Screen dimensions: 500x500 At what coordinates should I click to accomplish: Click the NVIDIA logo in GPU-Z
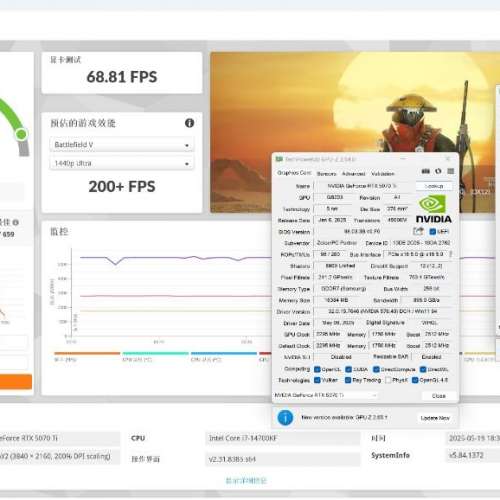pyautogui.click(x=433, y=209)
